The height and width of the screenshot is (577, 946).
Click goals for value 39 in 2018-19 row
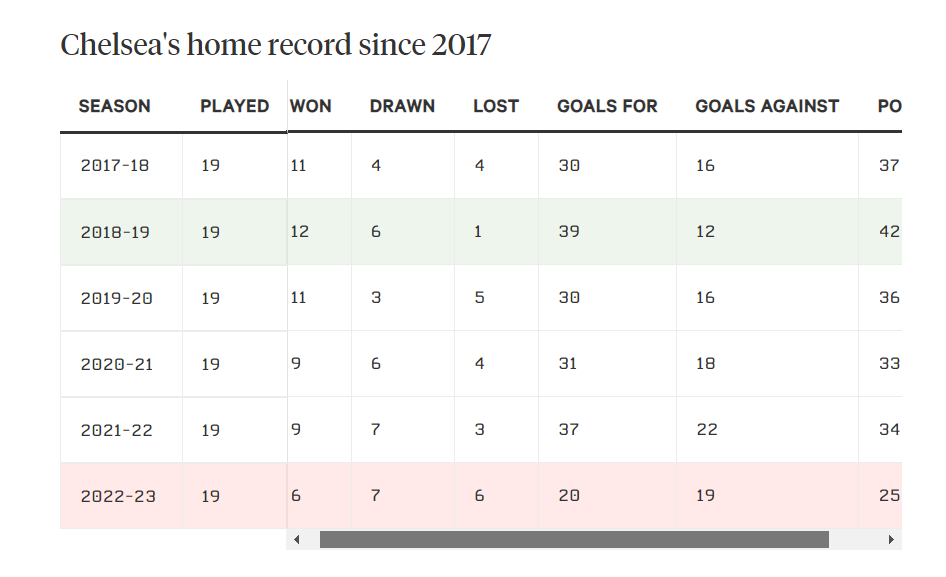tap(569, 232)
